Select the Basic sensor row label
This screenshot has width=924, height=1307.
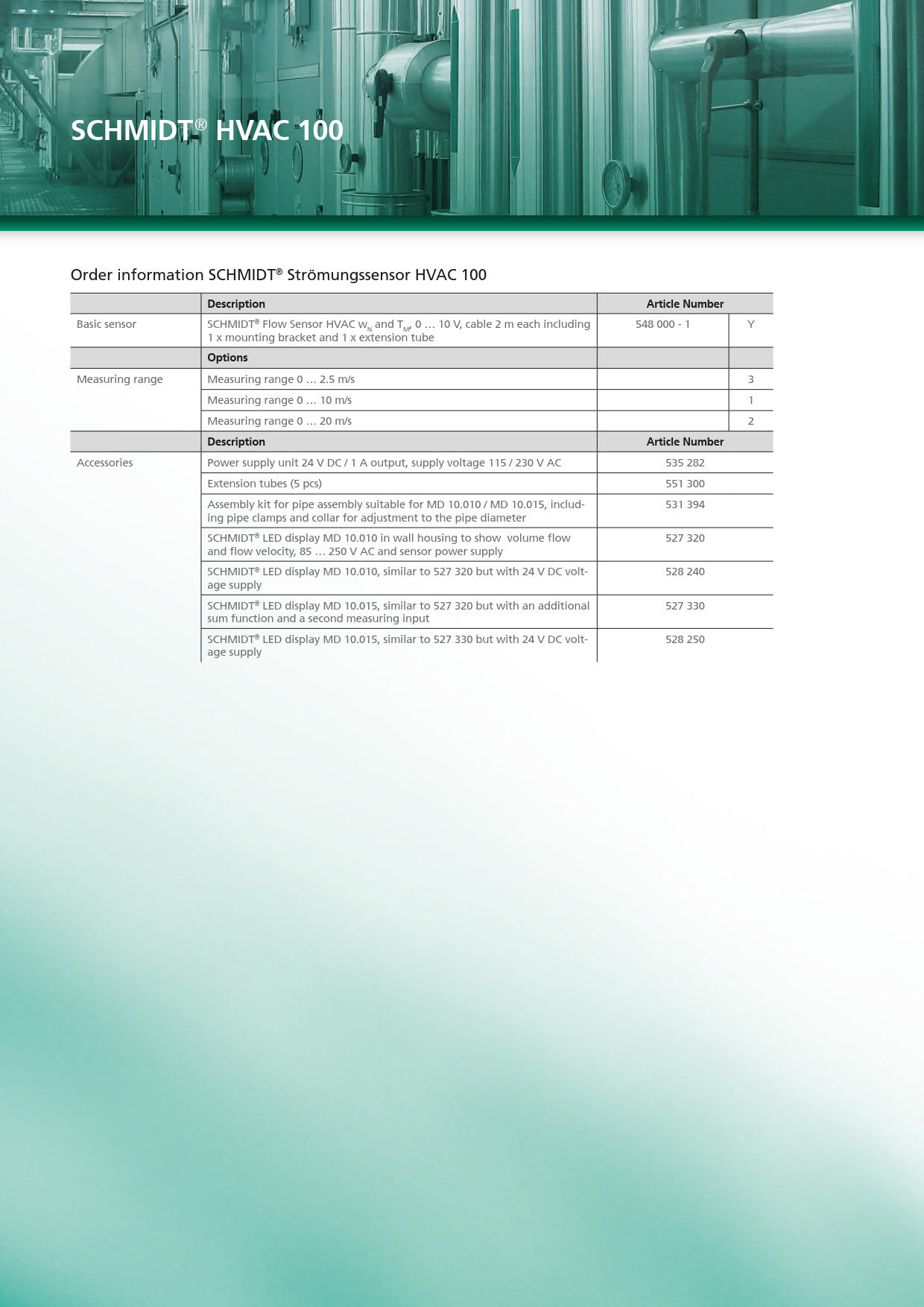[107, 324]
